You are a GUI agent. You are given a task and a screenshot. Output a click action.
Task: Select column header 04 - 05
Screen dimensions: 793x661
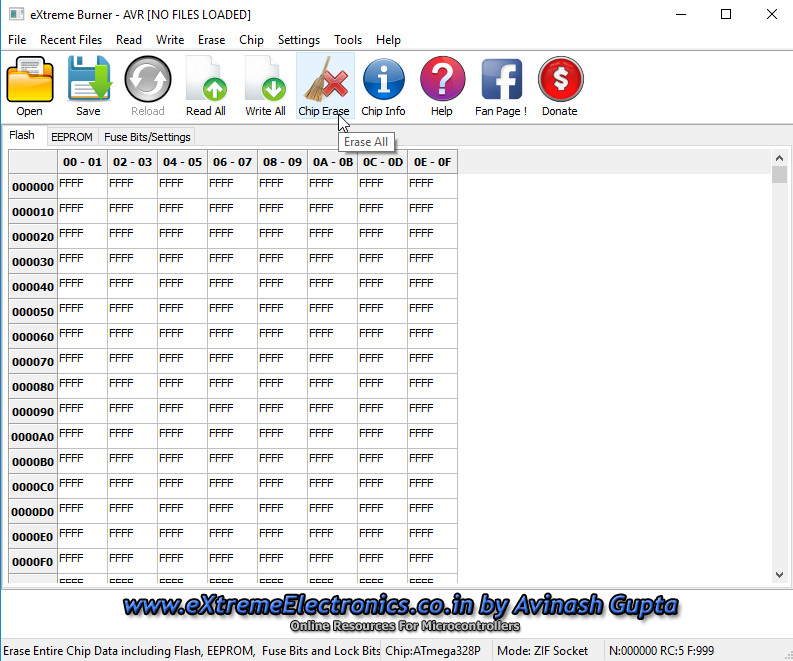point(183,162)
